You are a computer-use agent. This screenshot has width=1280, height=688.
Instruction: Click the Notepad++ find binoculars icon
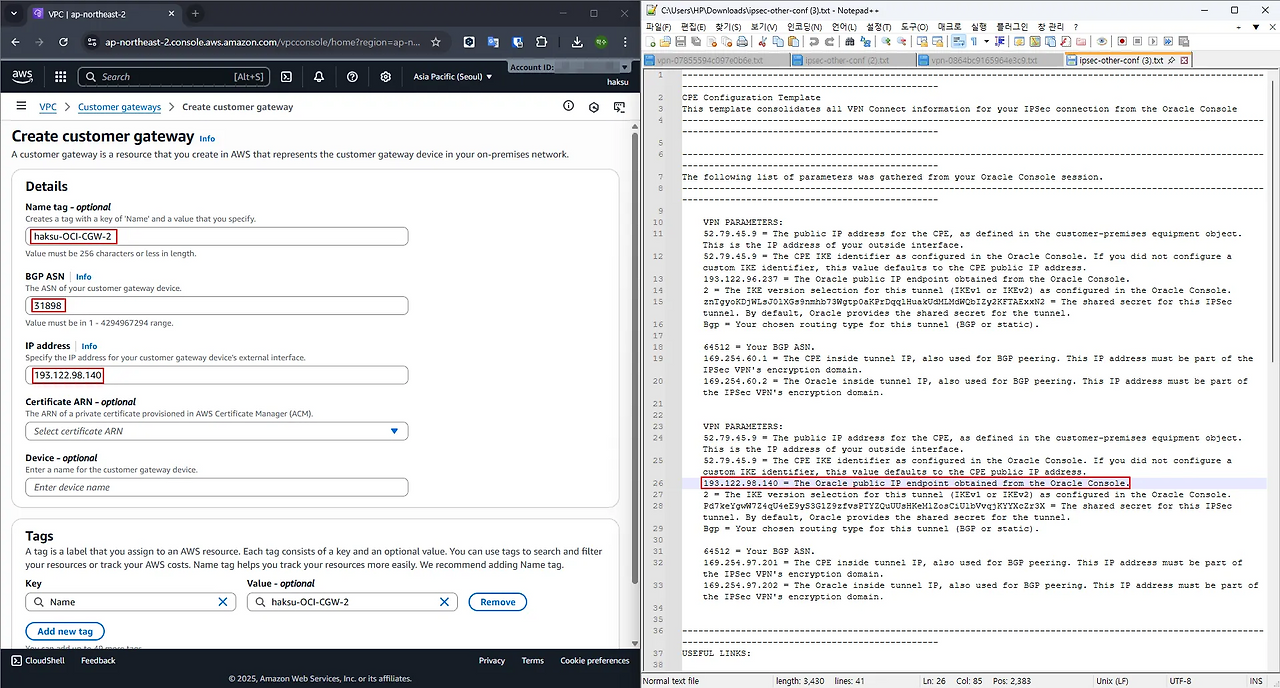point(849,42)
